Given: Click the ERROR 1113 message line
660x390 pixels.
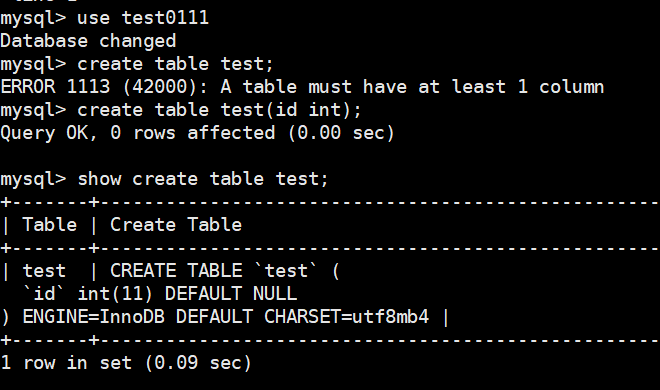Looking at the screenshot, I should 302,87.
